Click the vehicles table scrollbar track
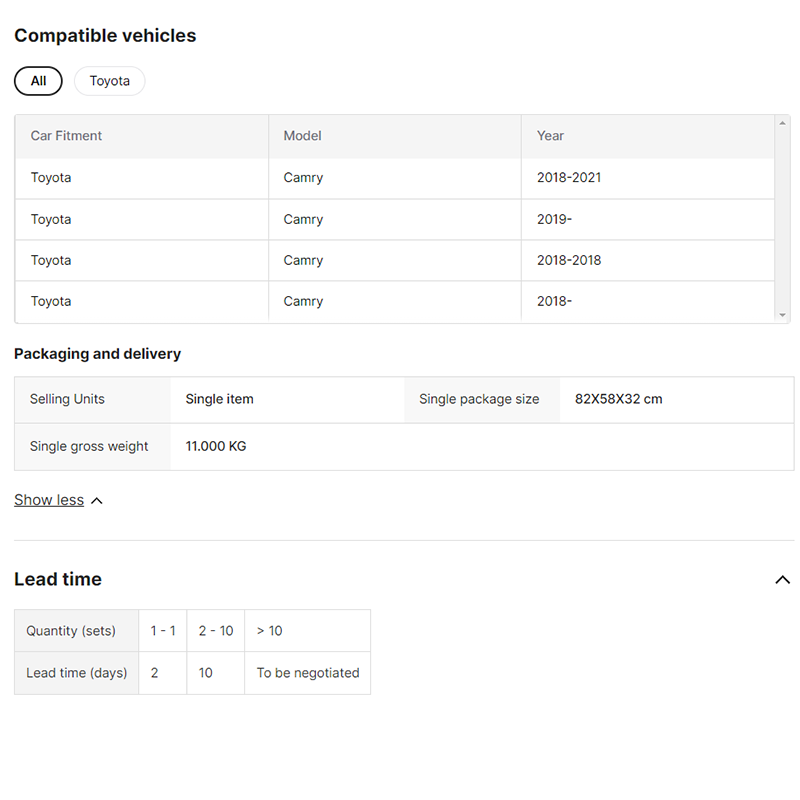This screenshot has height=800, width=800. (x=782, y=218)
